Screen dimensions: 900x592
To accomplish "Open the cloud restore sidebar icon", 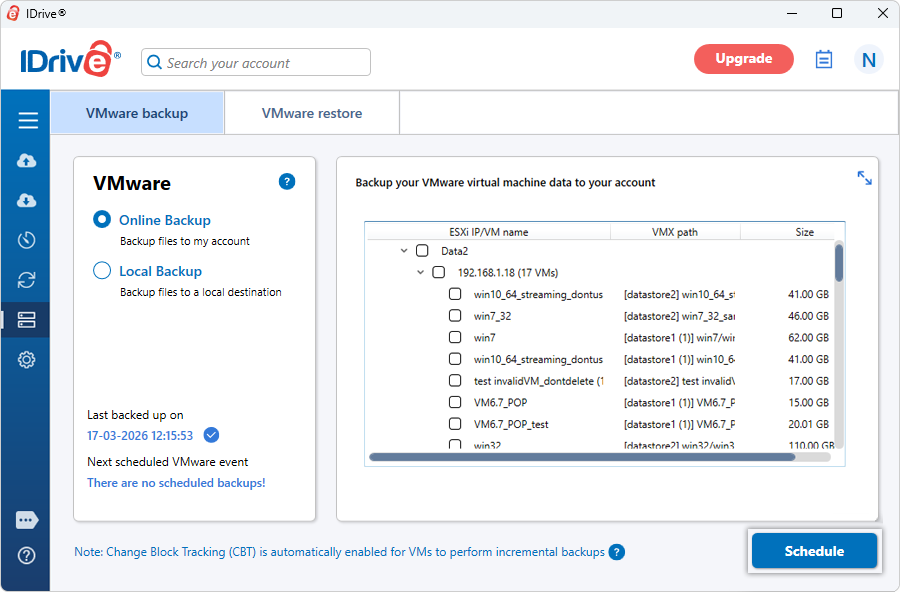I will point(27,201).
